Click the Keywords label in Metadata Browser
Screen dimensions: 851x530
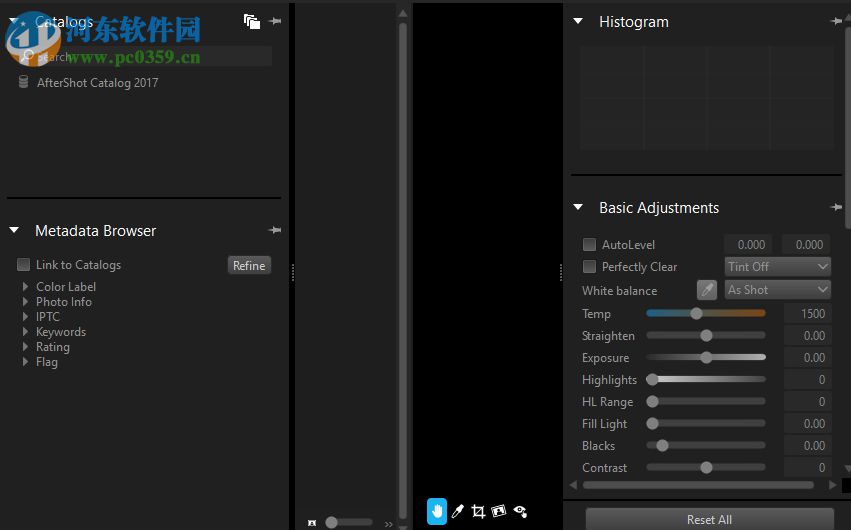61,331
